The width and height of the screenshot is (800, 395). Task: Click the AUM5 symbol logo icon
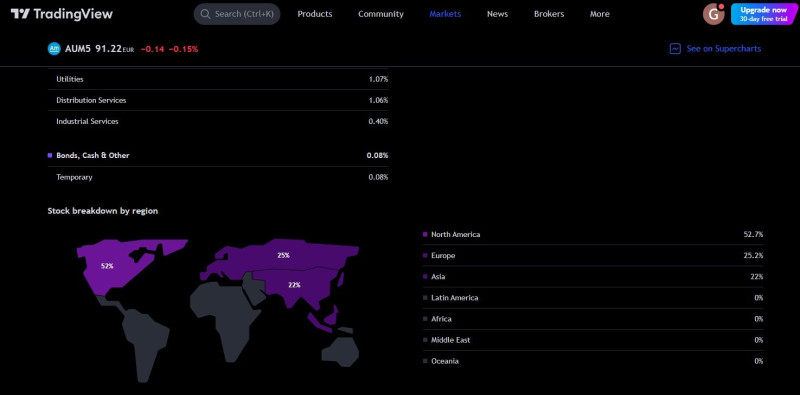click(54, 49)
